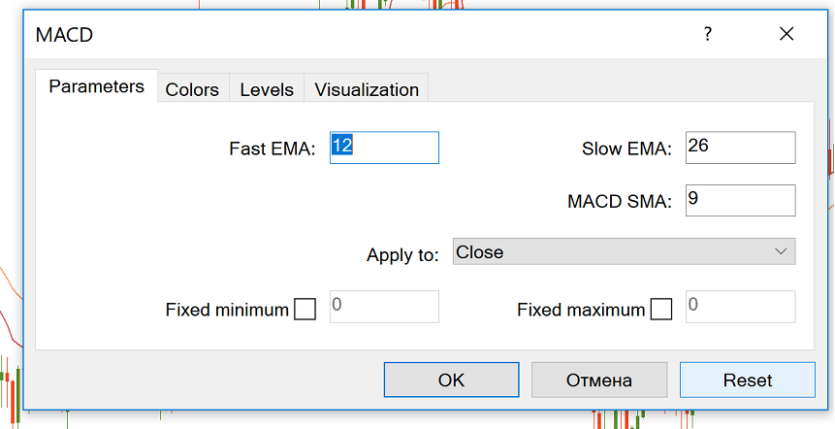Image resolution: width=835 pixels, height=429 pixels.
Task: Click the Reset button
Action: pyautogui.click(x=748, y=380)
